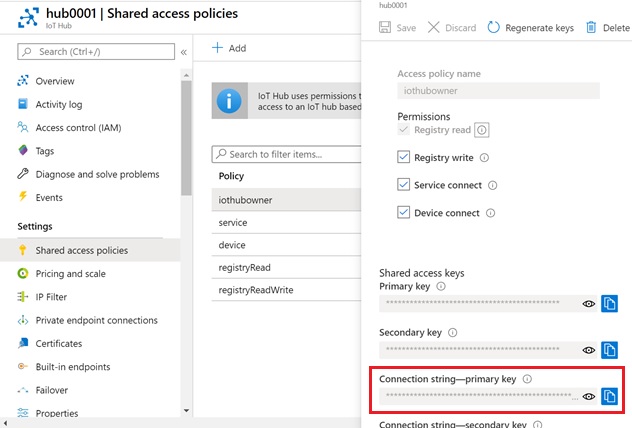
Task: Show Primary key with eye icon
Action: 589,304
